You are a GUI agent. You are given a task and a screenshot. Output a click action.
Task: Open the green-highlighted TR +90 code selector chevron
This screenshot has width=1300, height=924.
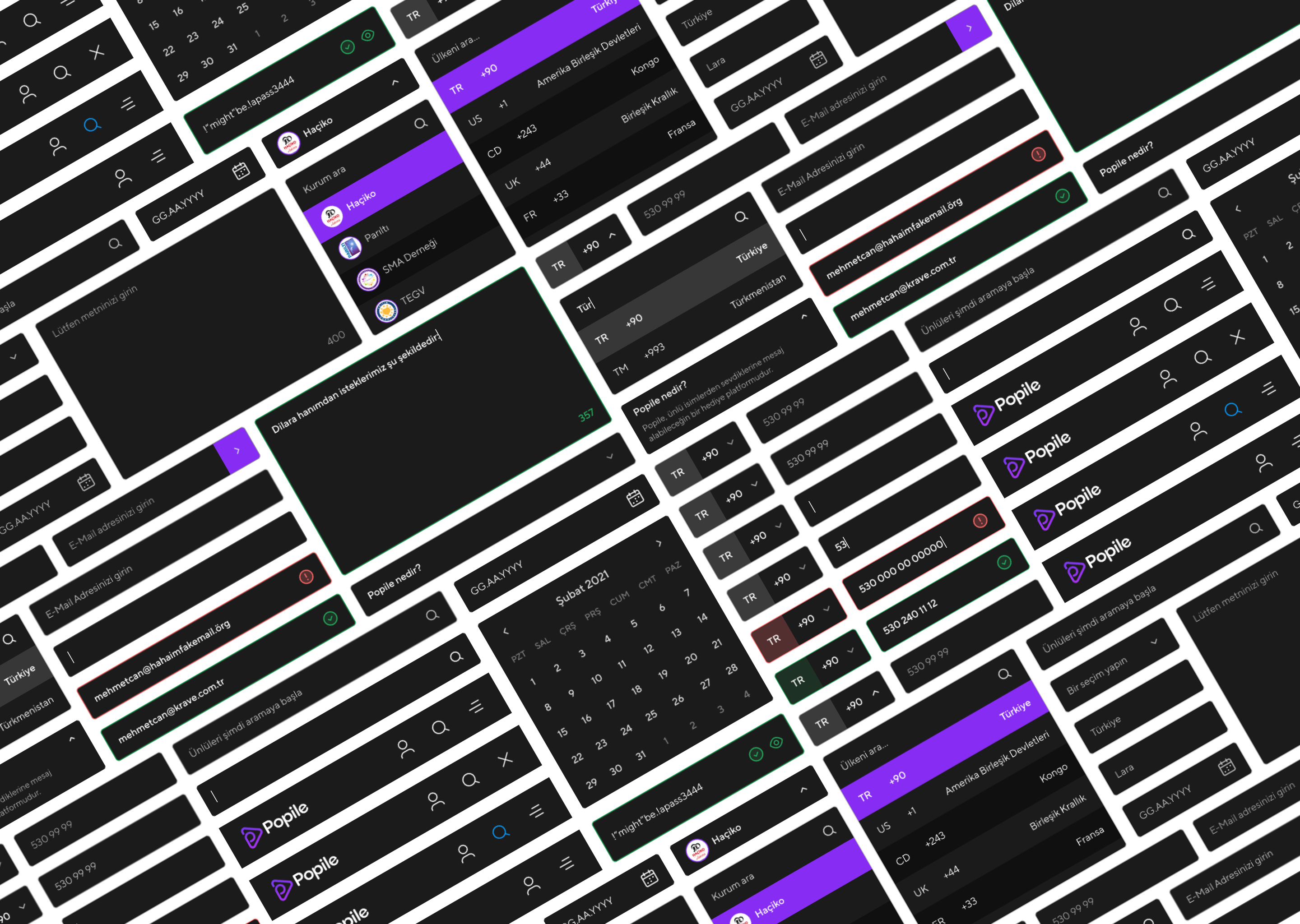[x=850, y=650]
